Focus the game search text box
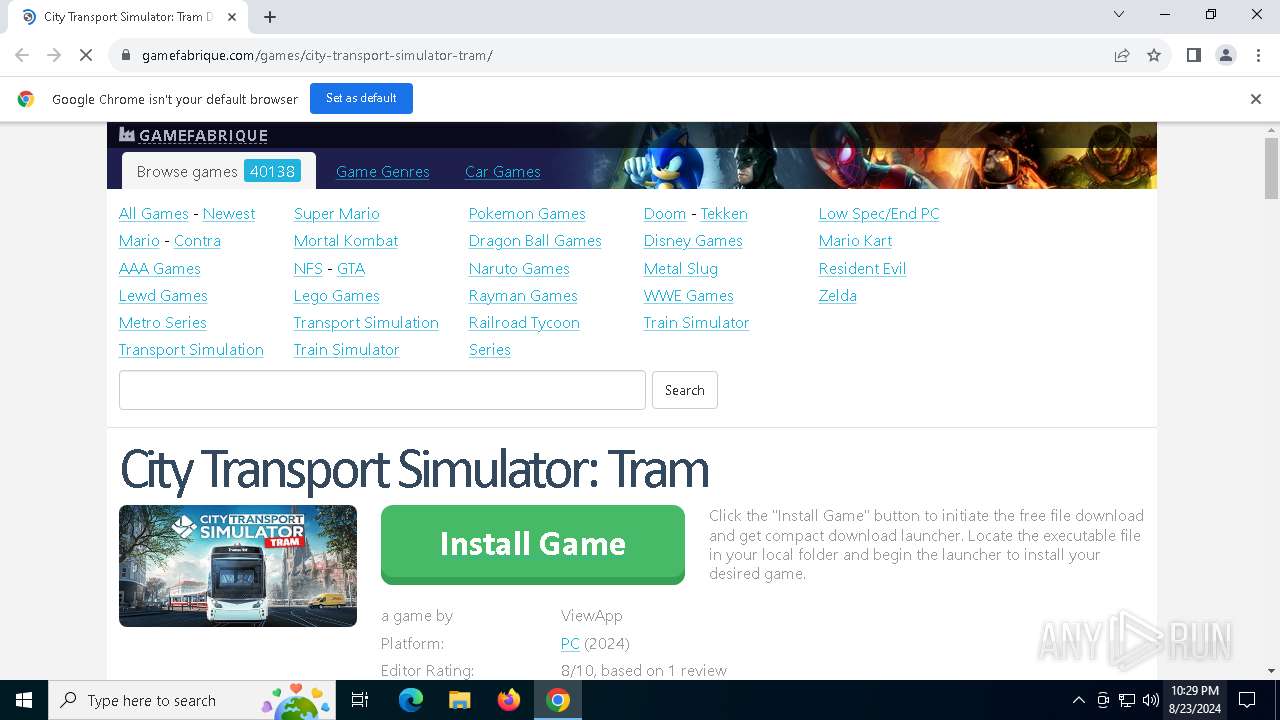 [382, 390]
